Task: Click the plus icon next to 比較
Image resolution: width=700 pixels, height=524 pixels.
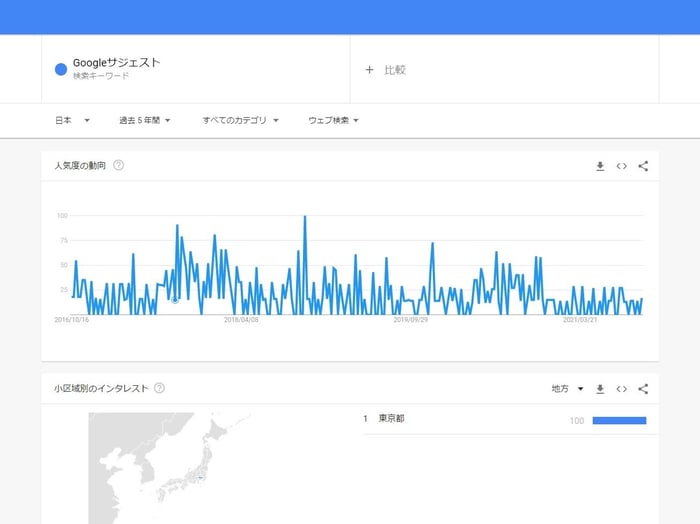Action: tap(369, 70)
